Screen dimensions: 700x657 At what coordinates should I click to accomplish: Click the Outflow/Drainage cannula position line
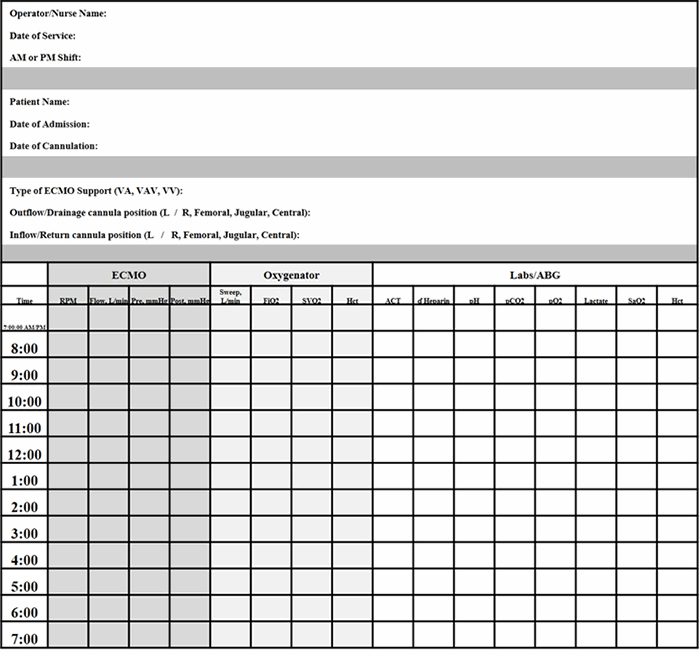click(160, 213)
